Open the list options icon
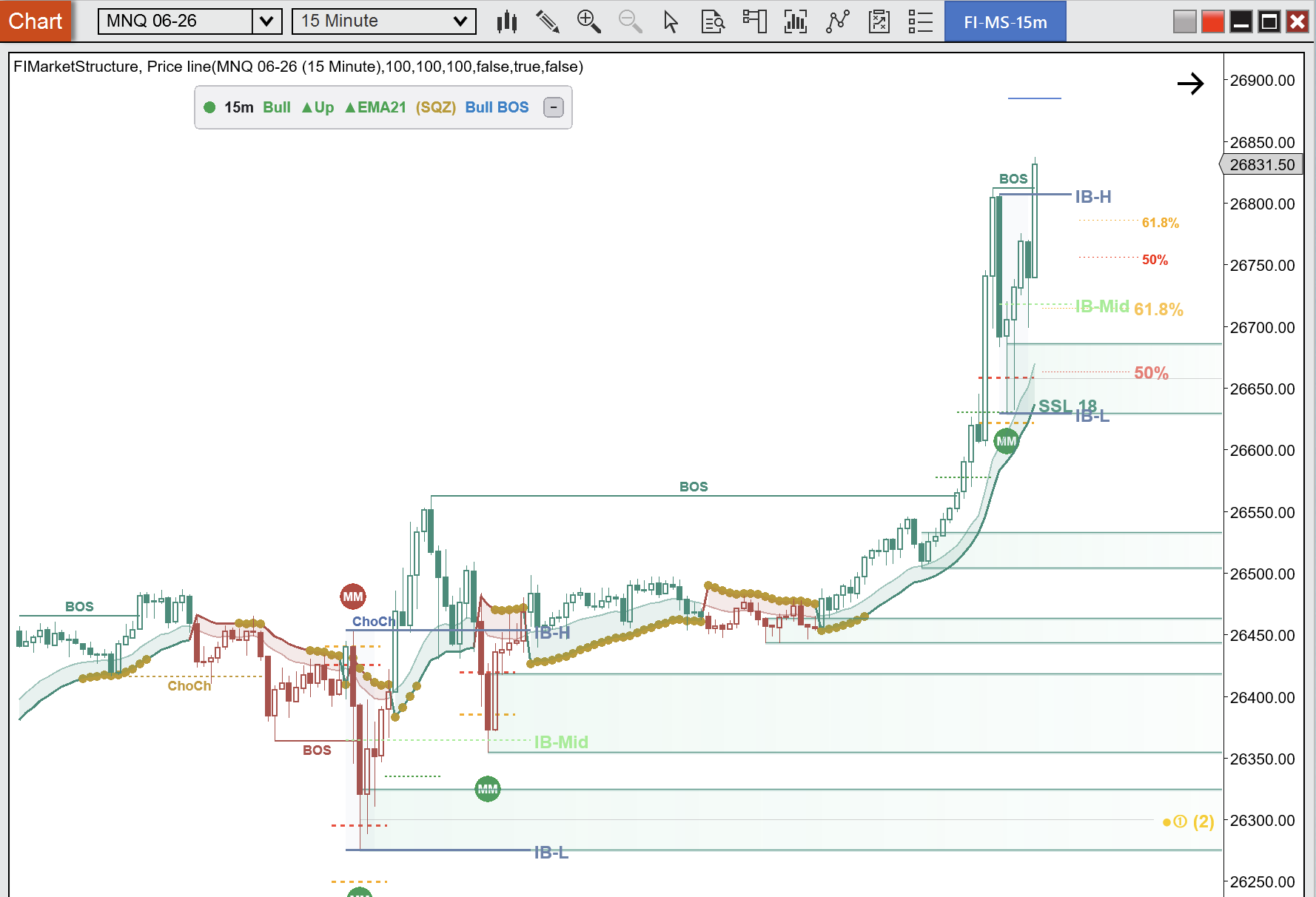Screen dimensions: 1316x897 coord(920,21)
